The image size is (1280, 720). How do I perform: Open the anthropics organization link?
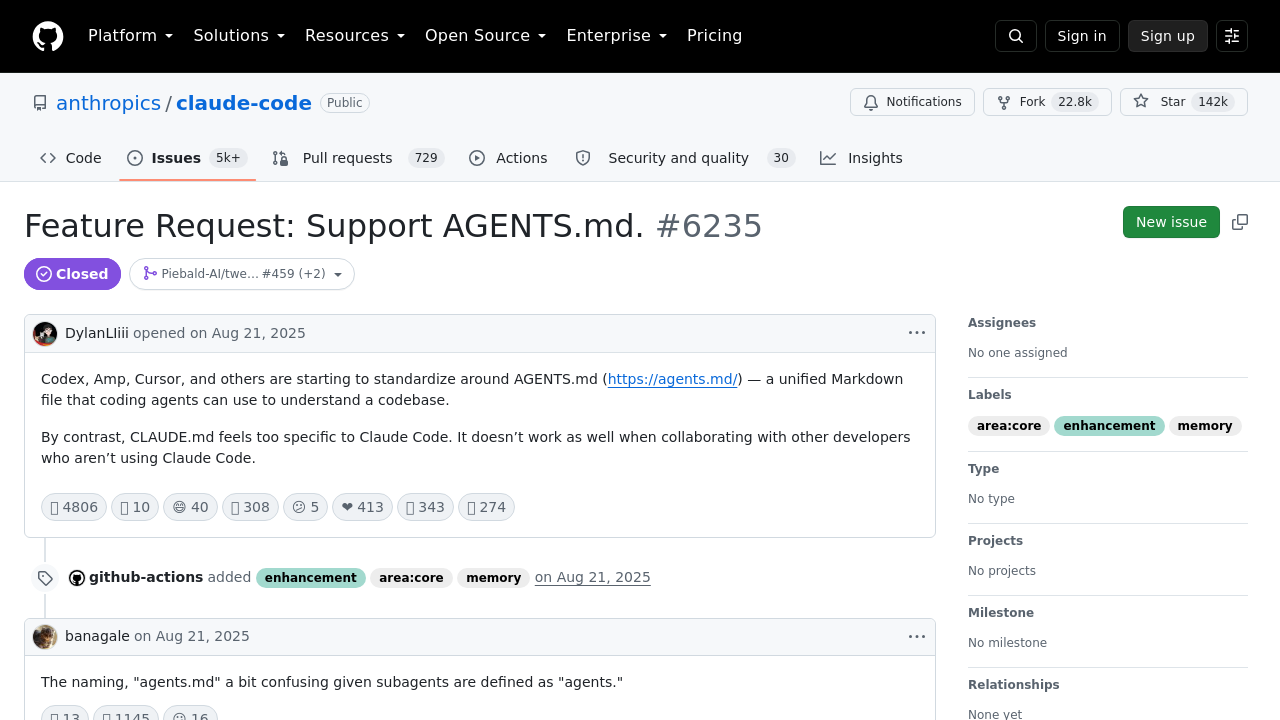coord(108,103)
